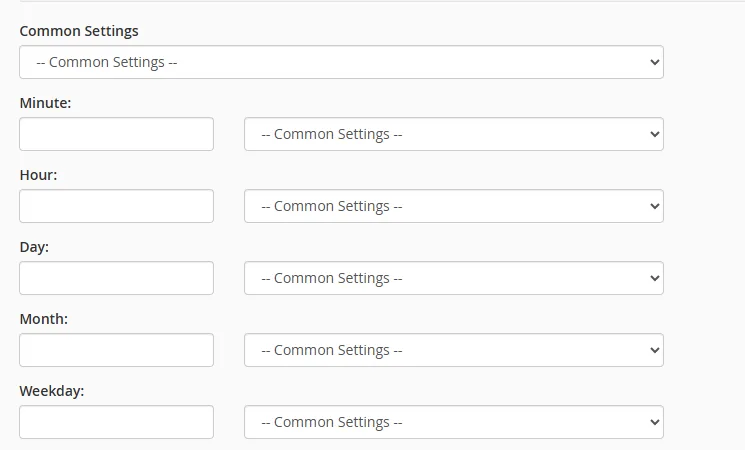Open the top Common Settings dropdown
745x450 pixels.
click(x=340, y=62)
